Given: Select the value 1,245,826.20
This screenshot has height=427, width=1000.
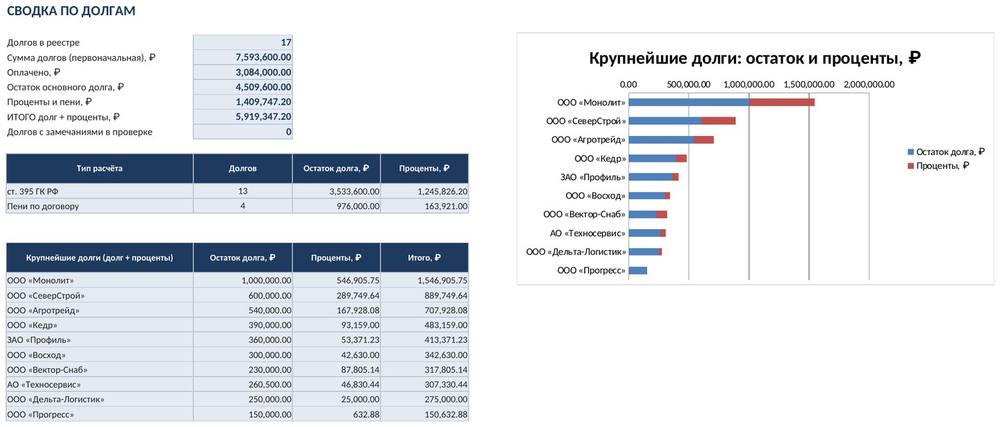Looking at the screenshot, I should pyautogui.click(x=425, y=191).
